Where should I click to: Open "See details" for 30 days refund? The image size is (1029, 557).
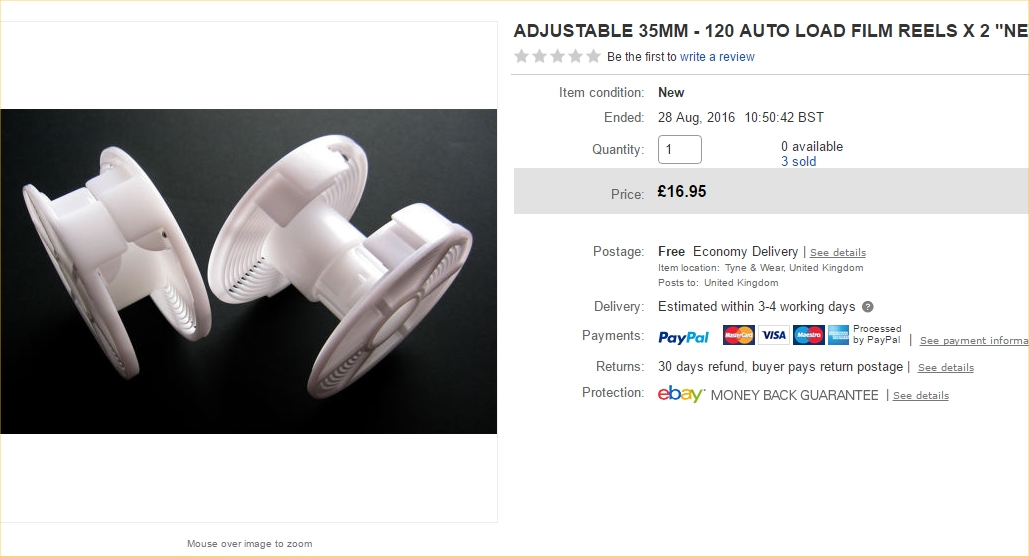tap(946, 368)
